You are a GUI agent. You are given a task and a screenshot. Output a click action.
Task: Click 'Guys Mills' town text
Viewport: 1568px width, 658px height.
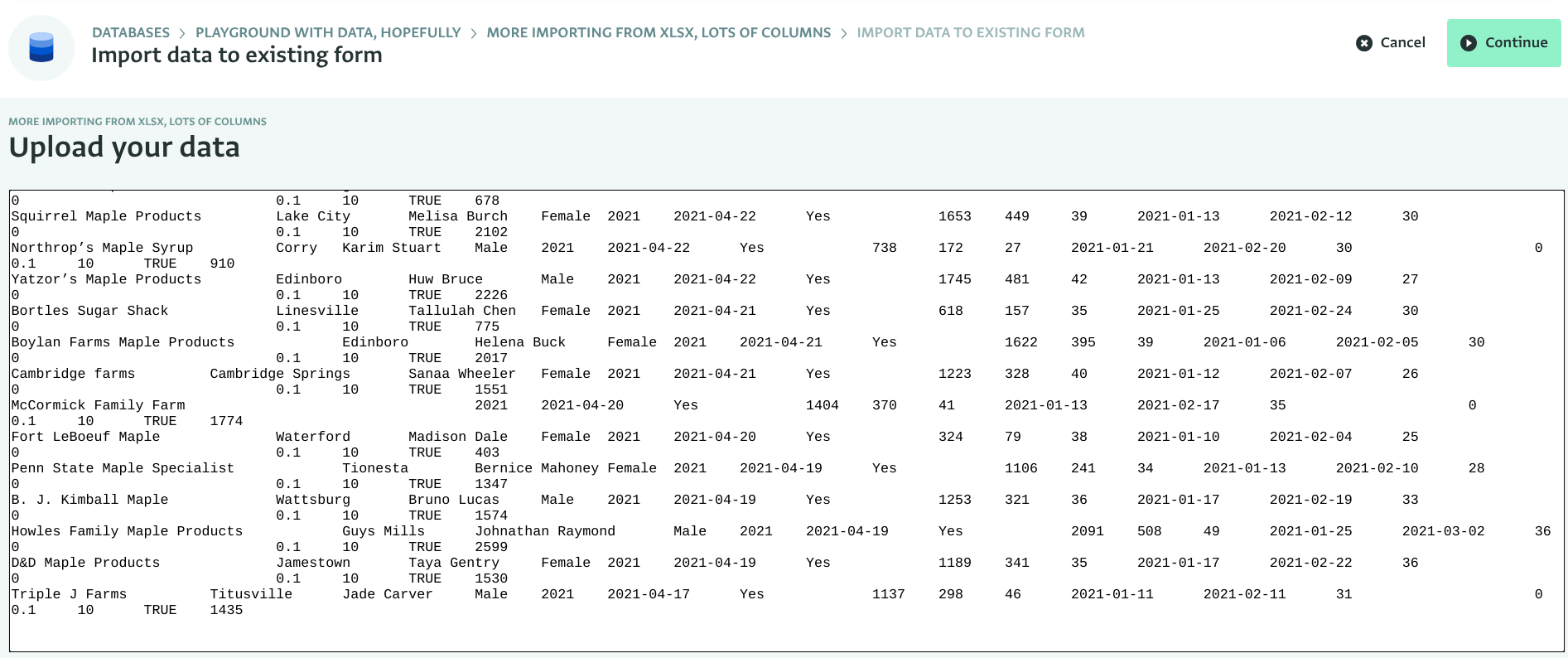(x=384, y=531)
